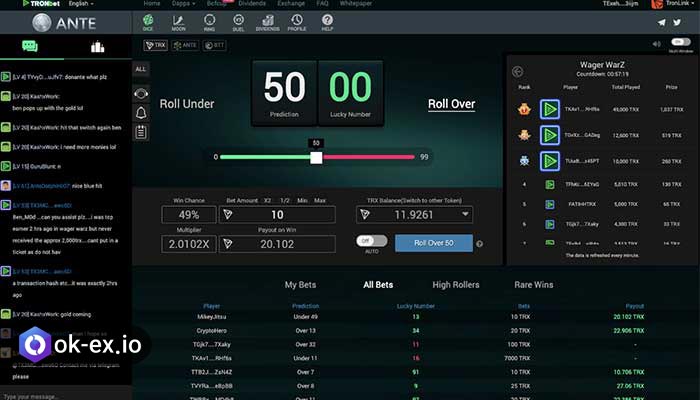The height and width of the screenshot is (400, 700).
Task: Open the Profile icon
Action: click(297, 22)
